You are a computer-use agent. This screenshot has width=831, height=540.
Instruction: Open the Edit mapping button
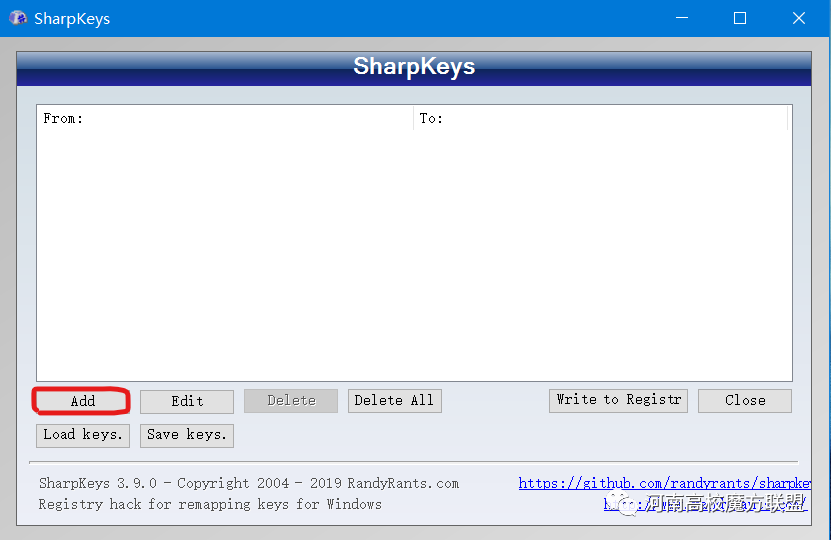pos(187,401)
